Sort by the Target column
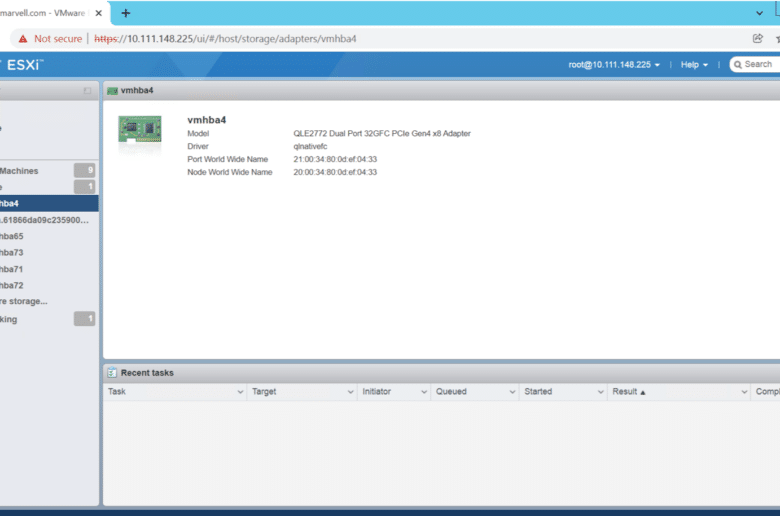 [264, 392]
